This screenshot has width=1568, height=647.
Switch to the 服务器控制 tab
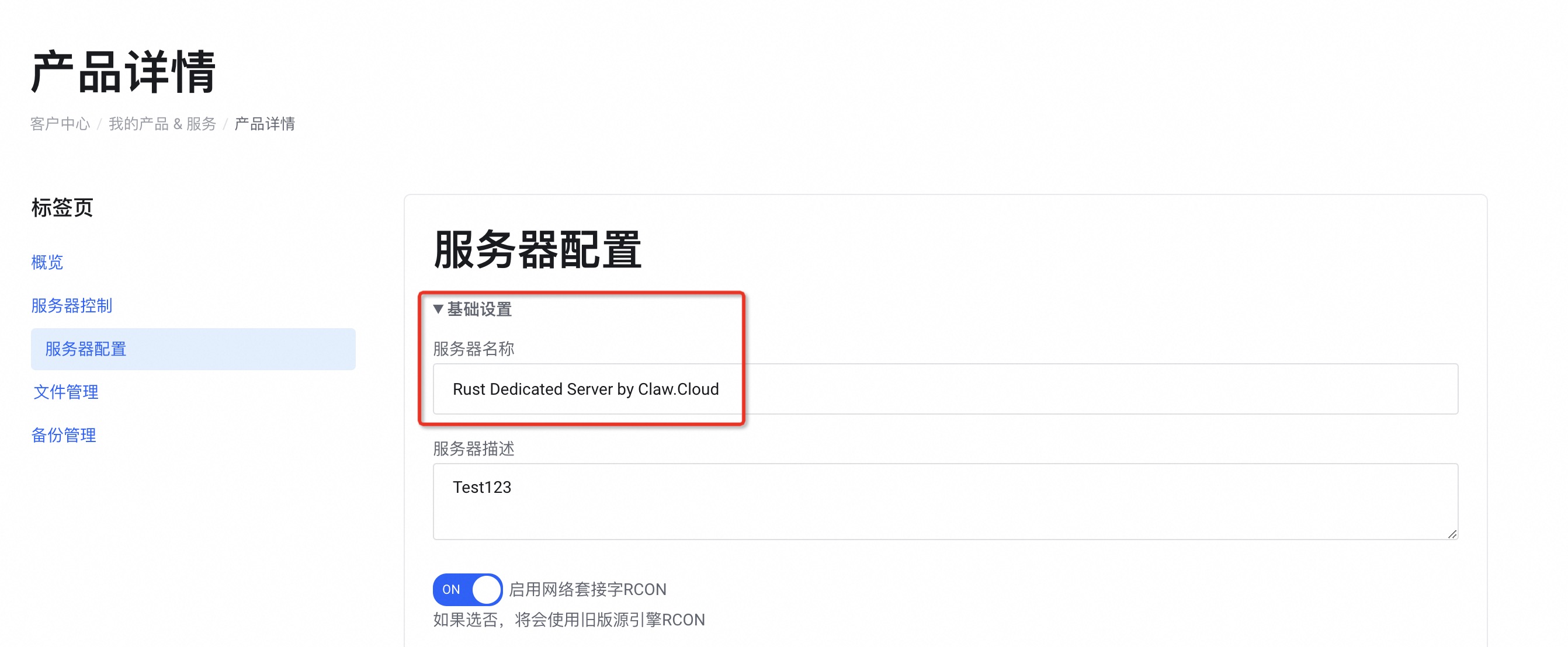(72, 305)
